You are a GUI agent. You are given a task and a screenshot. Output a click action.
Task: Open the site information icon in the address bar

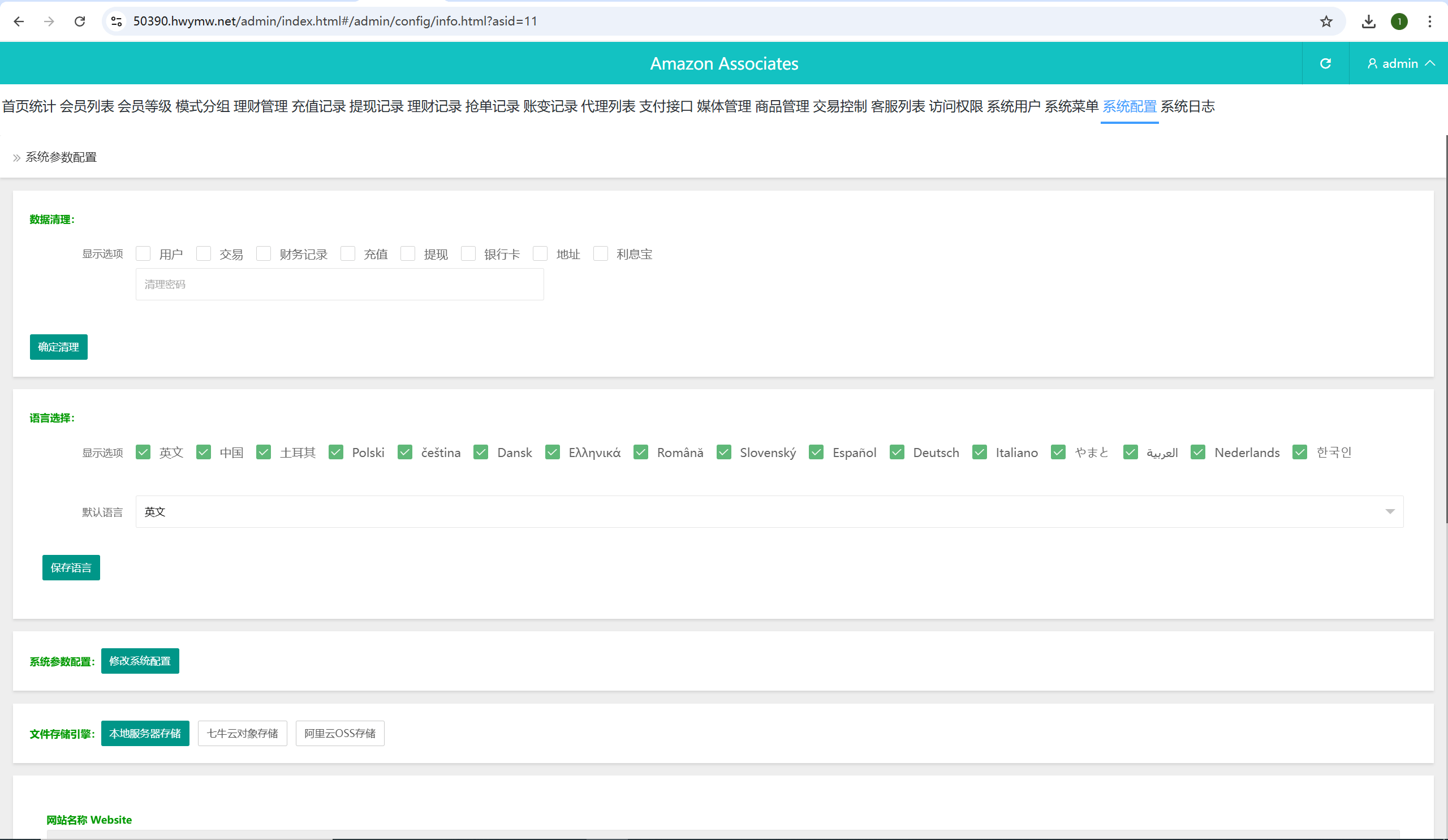pyautogui.click(x=117, y=21)
